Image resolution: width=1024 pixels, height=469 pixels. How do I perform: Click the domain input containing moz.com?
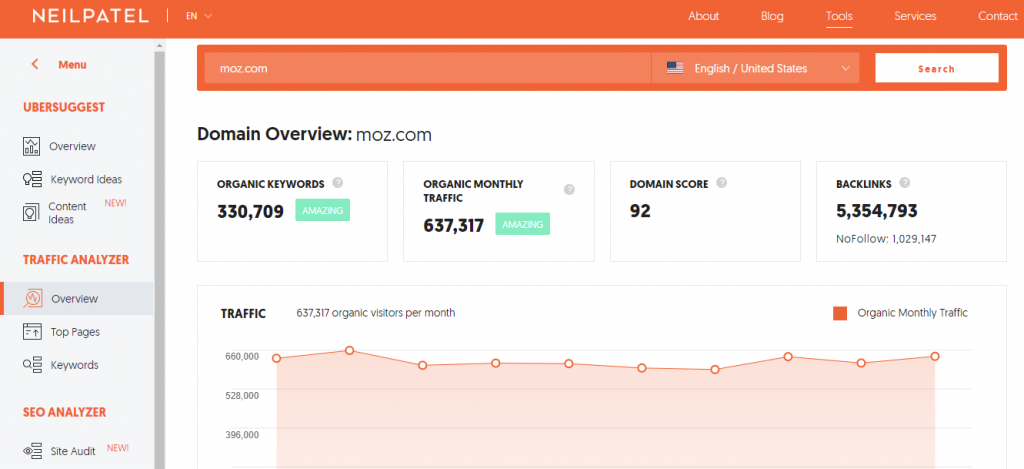[x=428, y=68]
